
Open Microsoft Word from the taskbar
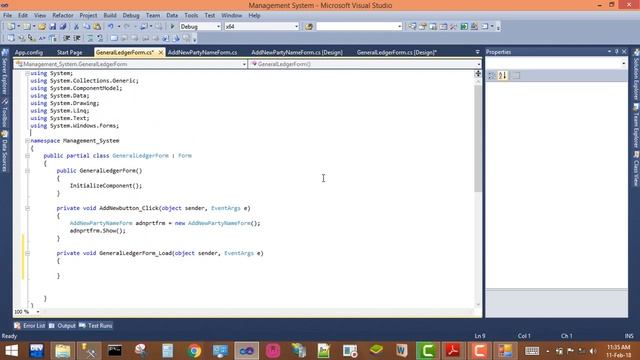(x=402, y=351)
